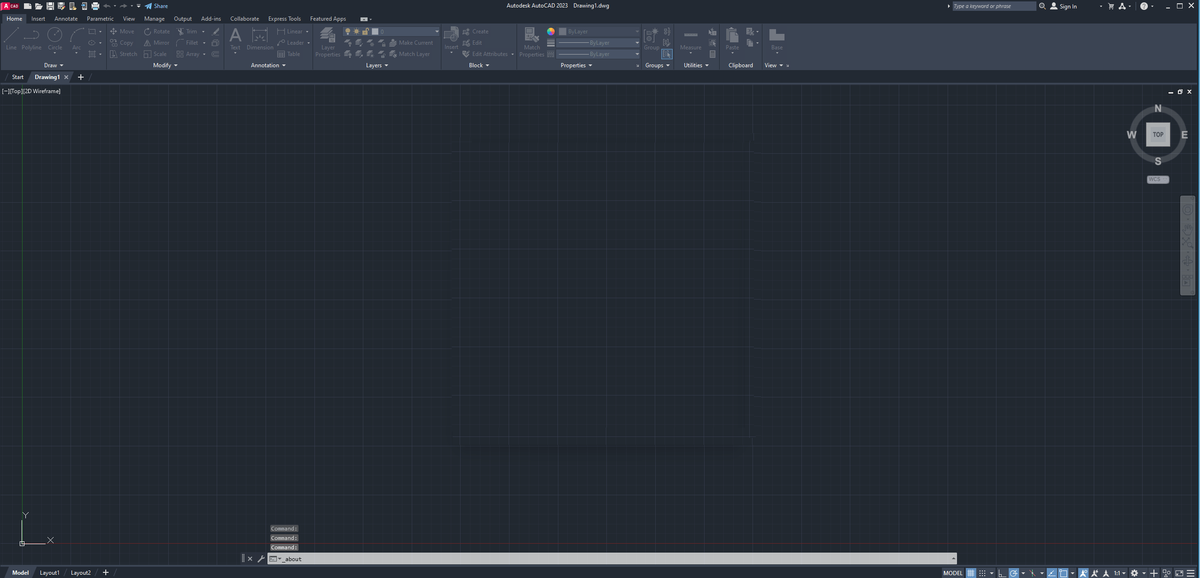Select the Text annotation tool
Screen dimensions: 1200x578
(235, 38)
